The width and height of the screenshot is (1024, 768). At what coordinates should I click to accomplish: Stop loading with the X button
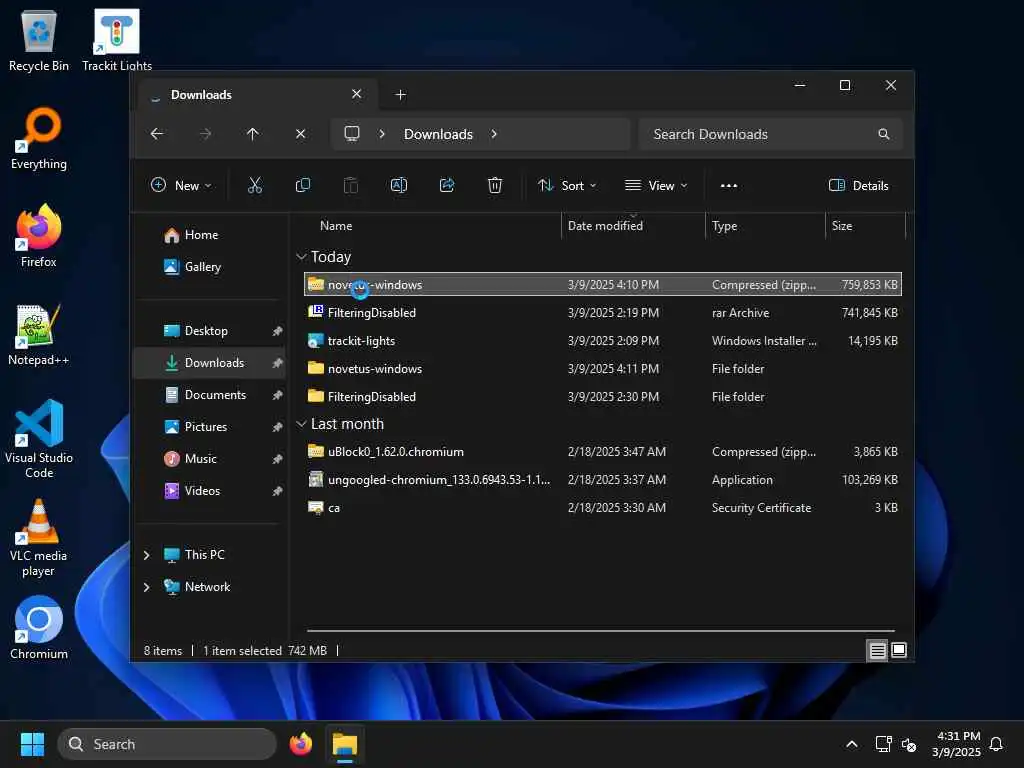300,134
